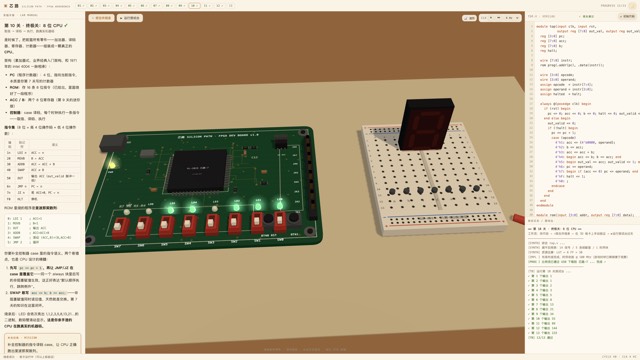The height and width of the screenshot is (360, 640).
Task: Click the CLK play icon in viewport toolbar
Action: click(x=491, y=18)
